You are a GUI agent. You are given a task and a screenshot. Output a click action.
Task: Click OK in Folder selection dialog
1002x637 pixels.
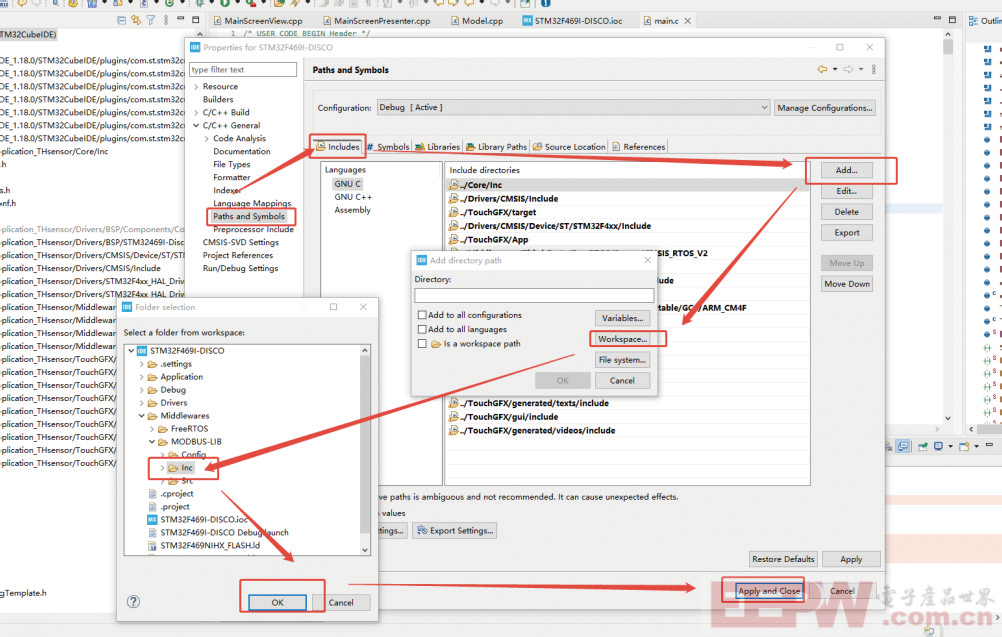(277, 602)
